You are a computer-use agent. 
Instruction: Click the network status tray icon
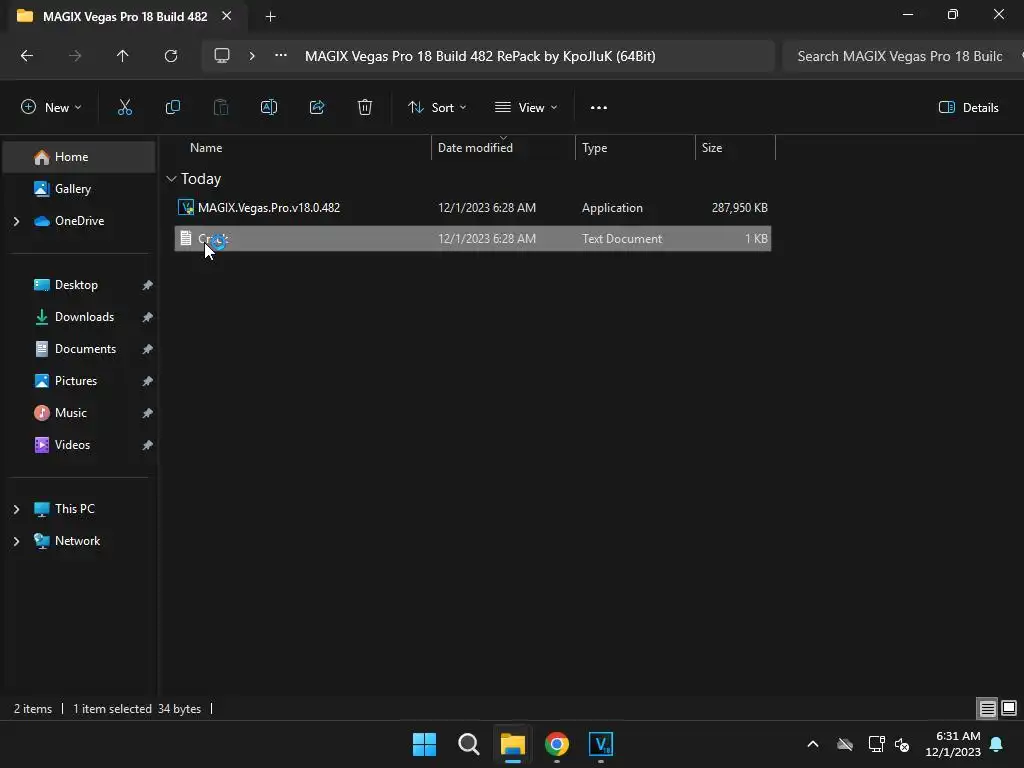pyautogui.click(x=876, y=744)
